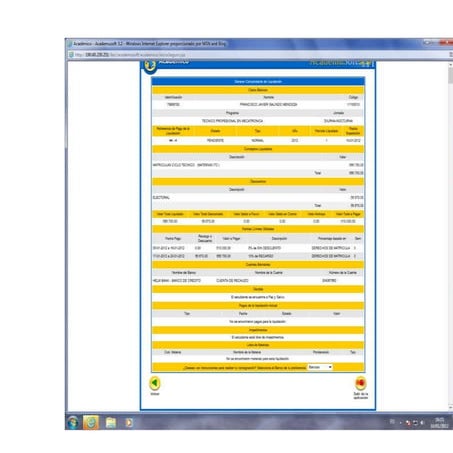Click the volume speaker icon in tray

click(422, 423)
